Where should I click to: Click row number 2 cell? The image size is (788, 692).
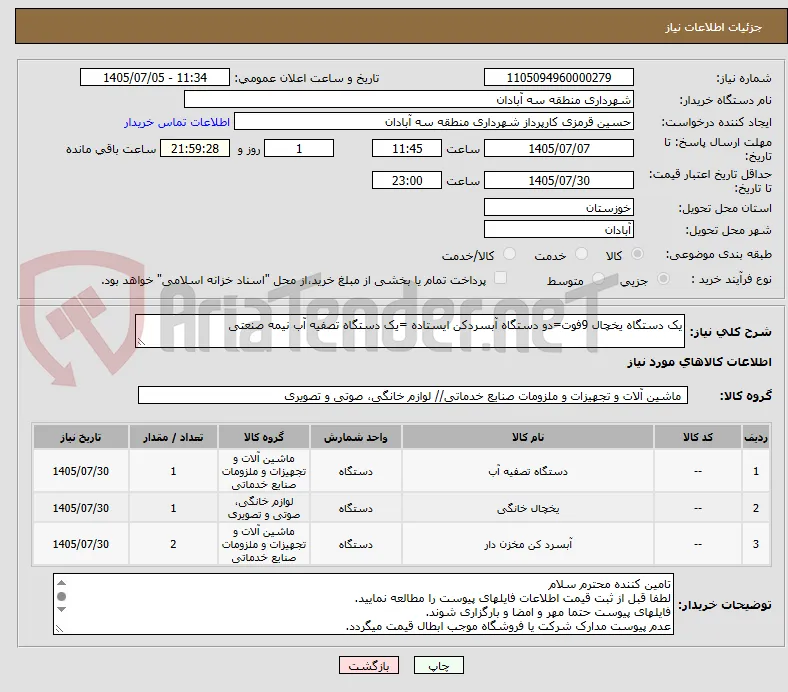(755, 508)
